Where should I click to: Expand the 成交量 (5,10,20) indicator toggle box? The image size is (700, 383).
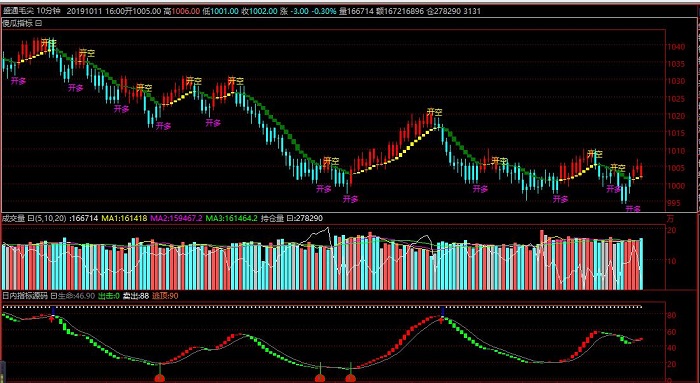point(30,218)
